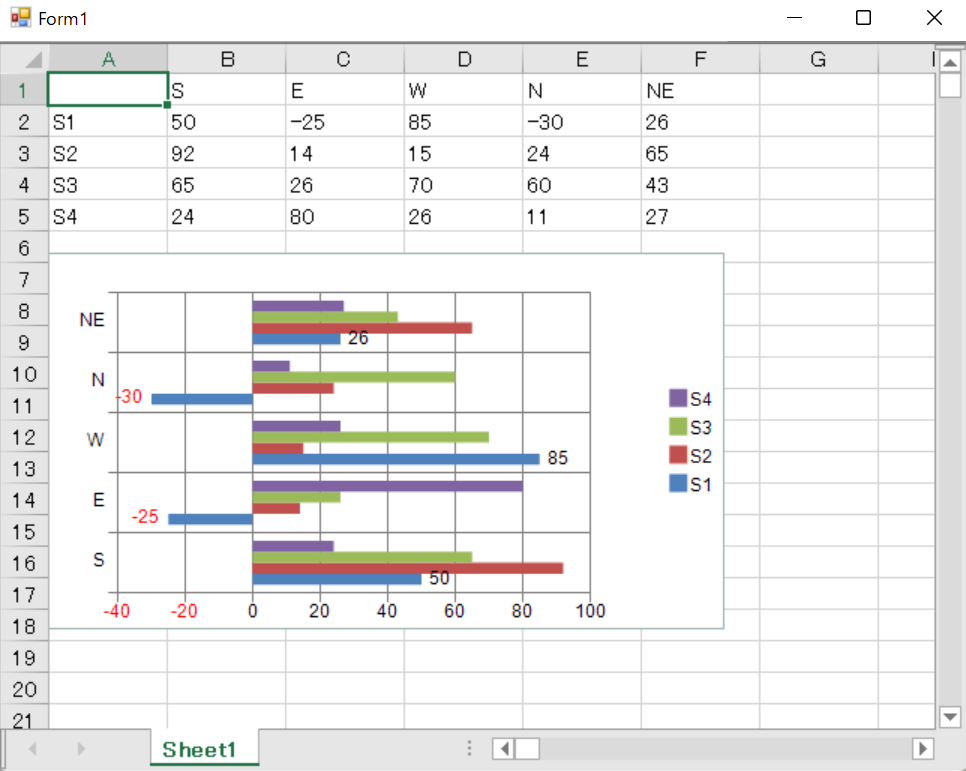Select row 6 header
The height and width of the screenshot is (771, 966).
(24, 248)
